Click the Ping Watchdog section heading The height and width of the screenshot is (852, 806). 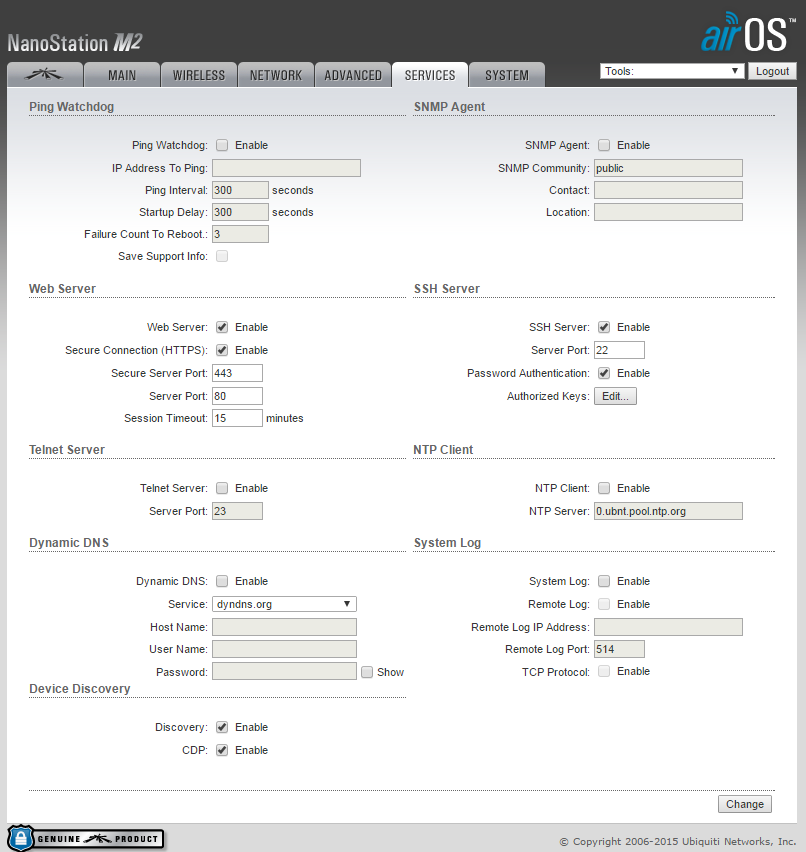pyautogui.click(x=71, y=106)
